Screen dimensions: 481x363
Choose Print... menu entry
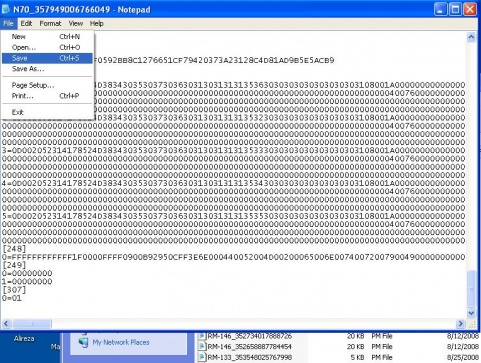[47, 96]
